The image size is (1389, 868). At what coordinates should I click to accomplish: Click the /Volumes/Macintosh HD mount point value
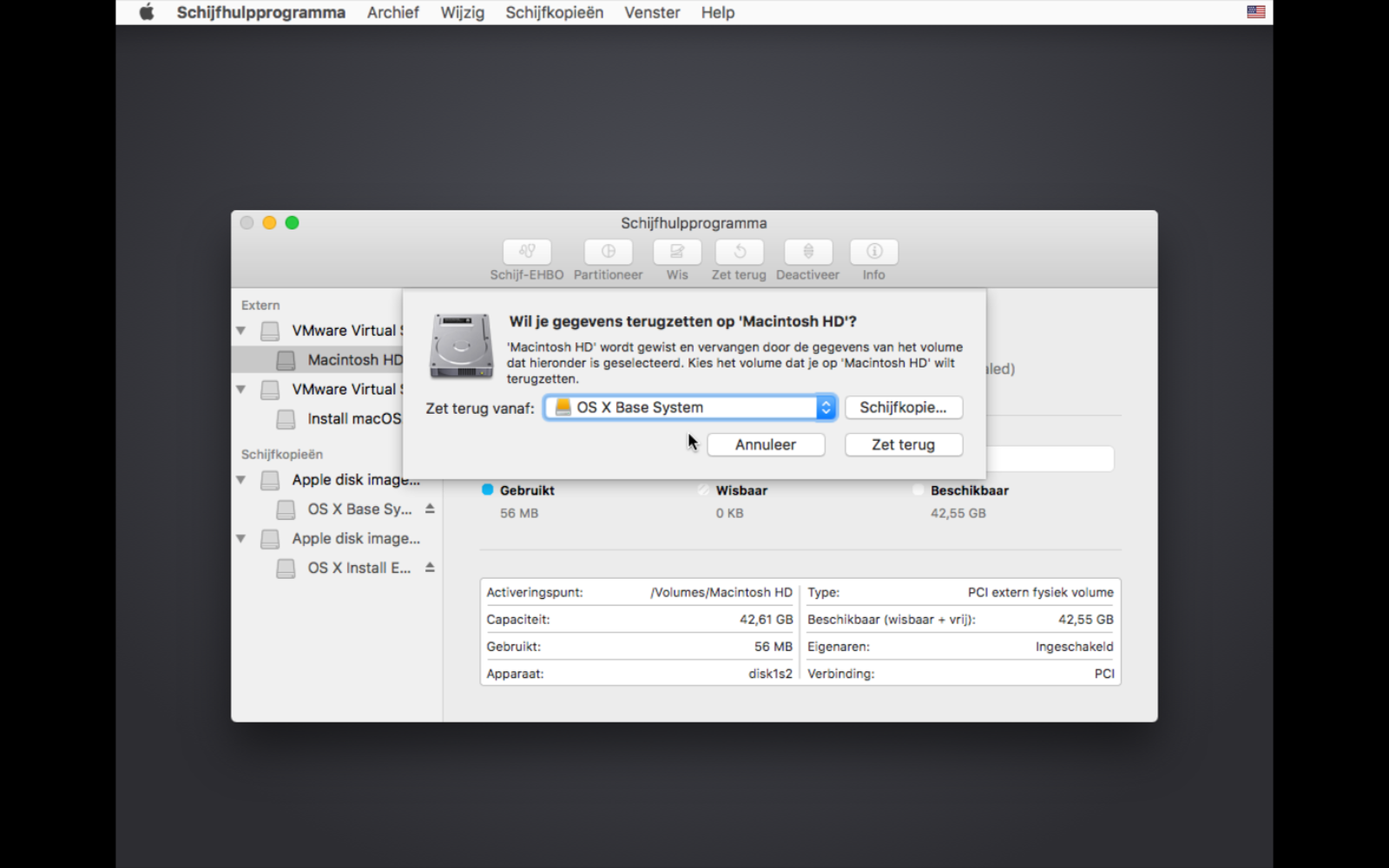tap(721, 592)
